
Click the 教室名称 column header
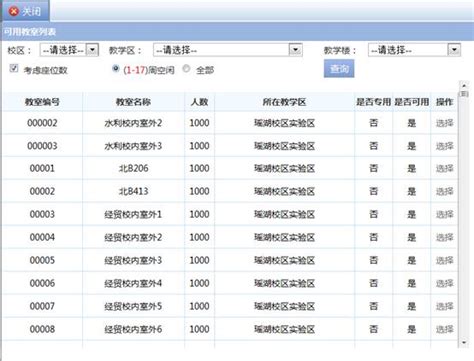[133, 102]
